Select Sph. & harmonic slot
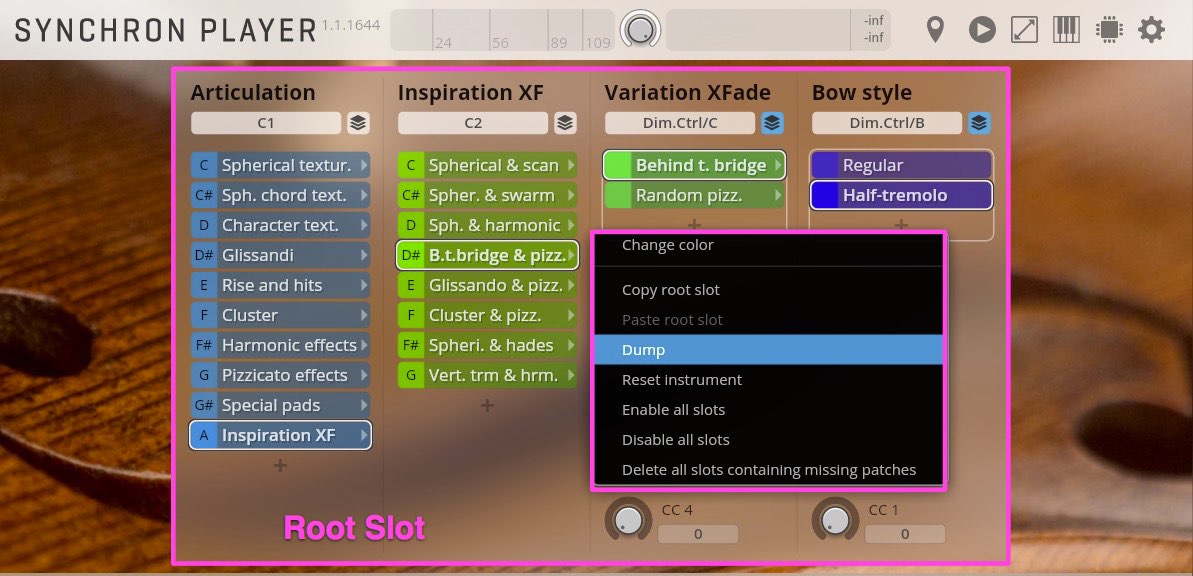Image resolution: width=1193 pixels, height=576 pixels. tap(488, 225)
